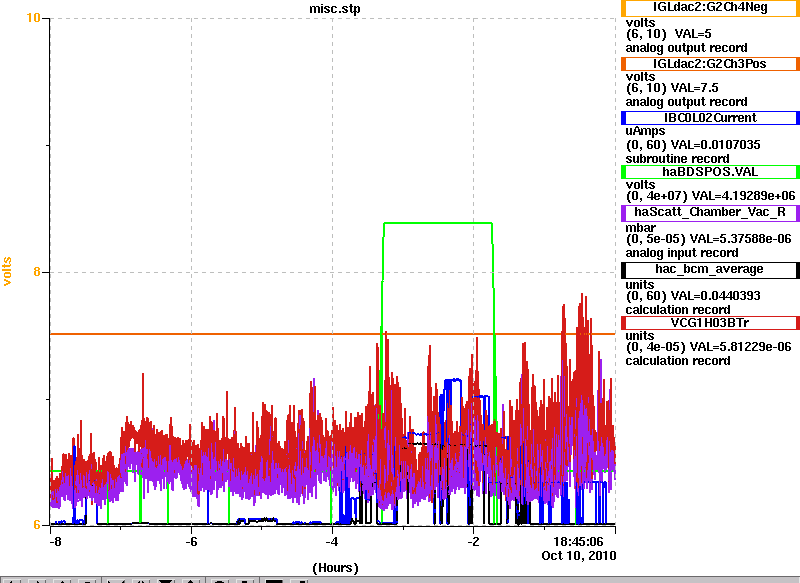Click the '(Hours)' x-axis label
The height and width of the screenshot is (583, 800).
point(335,568)
